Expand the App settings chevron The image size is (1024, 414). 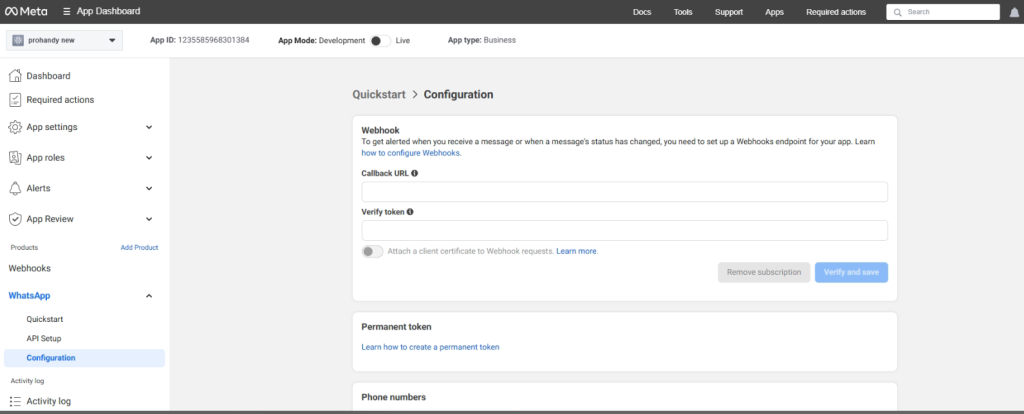pos(149,127)
